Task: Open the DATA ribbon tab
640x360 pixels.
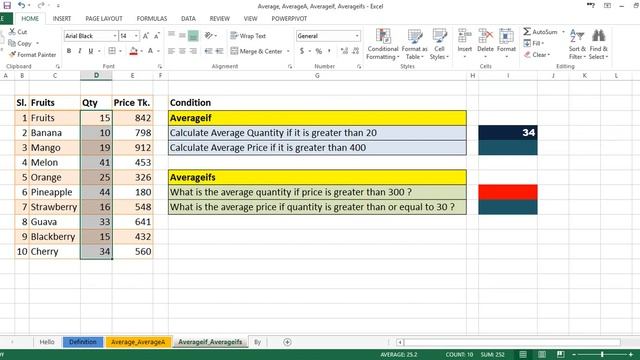Action: [x=188, y=18]
